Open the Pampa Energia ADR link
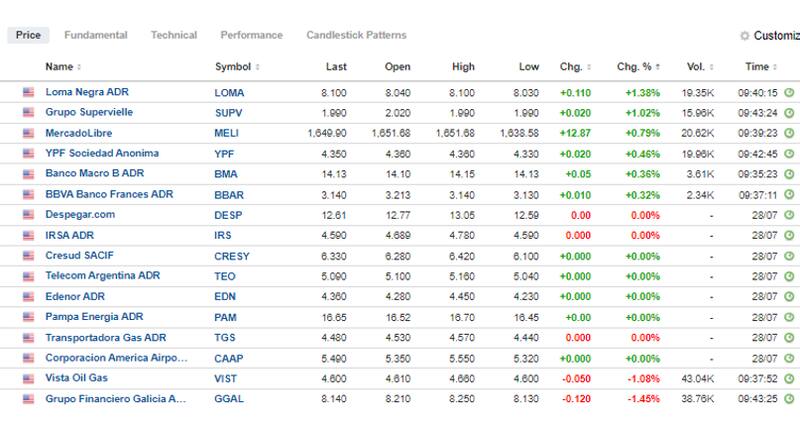Screen dimensions: 800x423 tap(94, 317)
